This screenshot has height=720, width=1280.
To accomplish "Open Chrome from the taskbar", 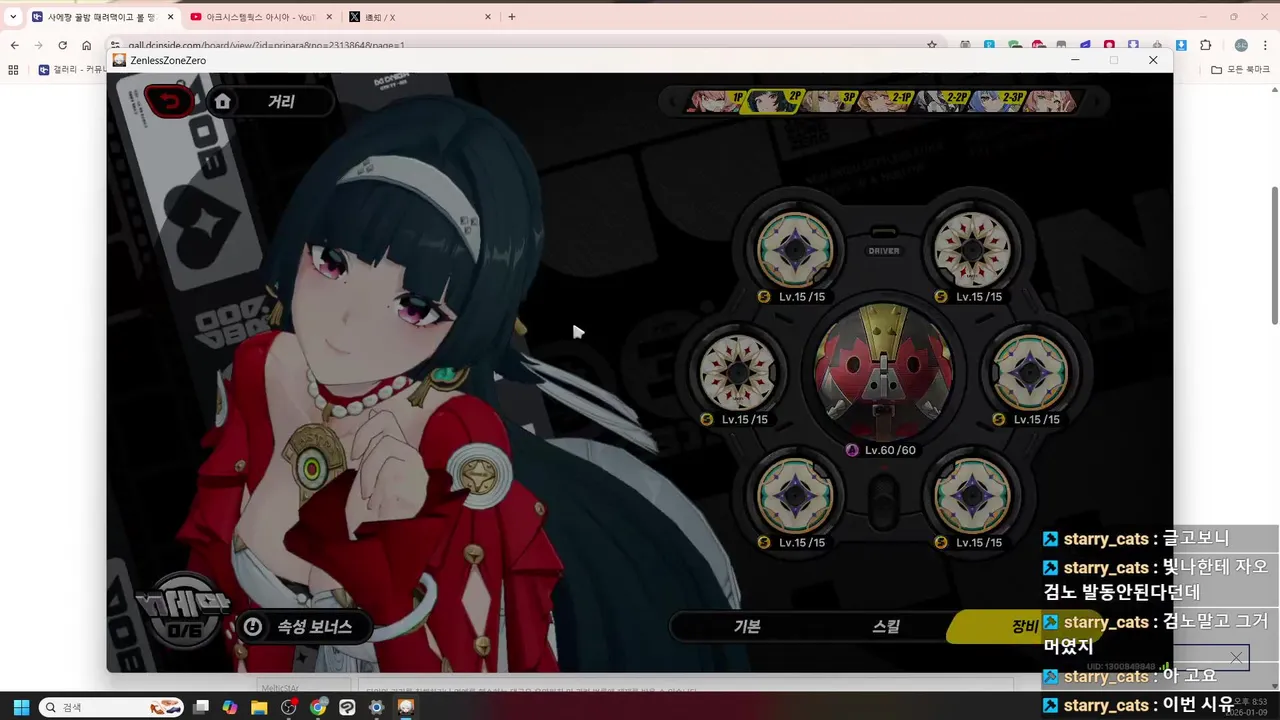I will 318,707.
